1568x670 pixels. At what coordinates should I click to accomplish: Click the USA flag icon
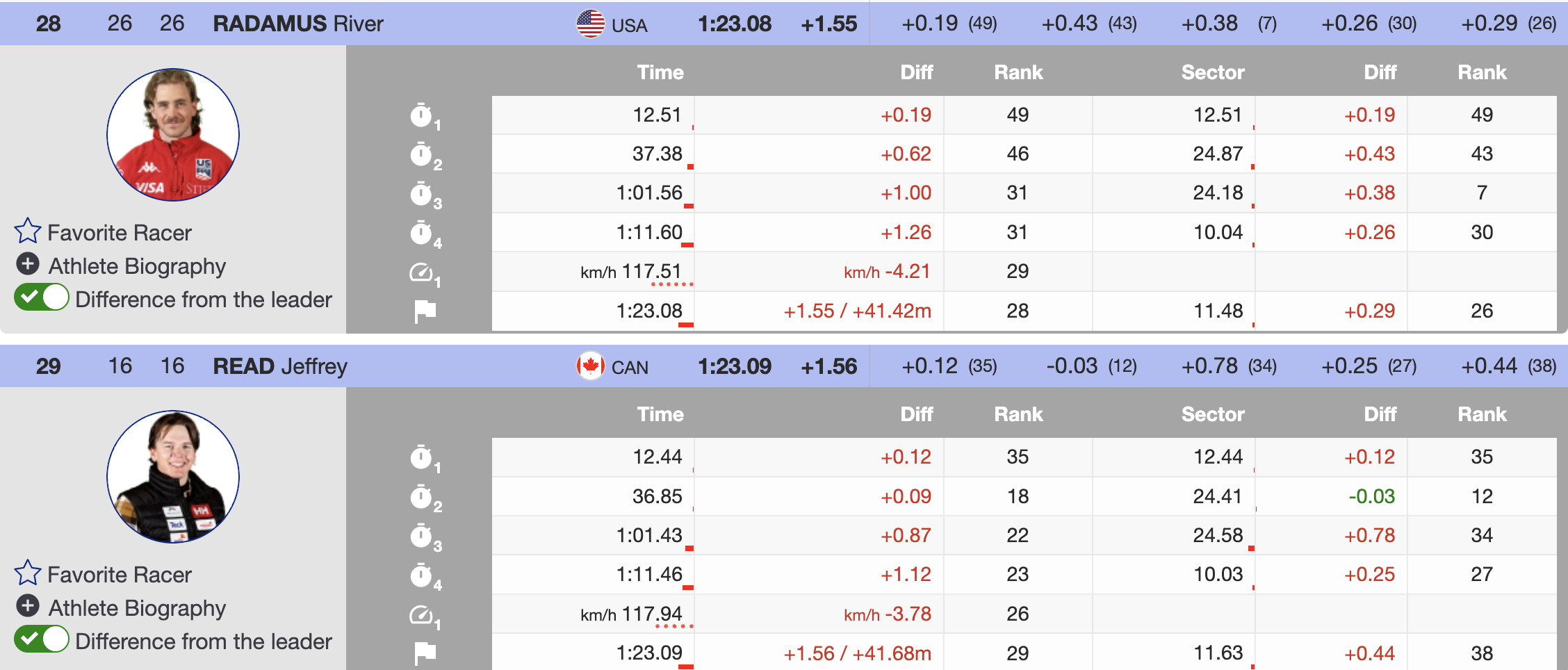coord(590,24)
